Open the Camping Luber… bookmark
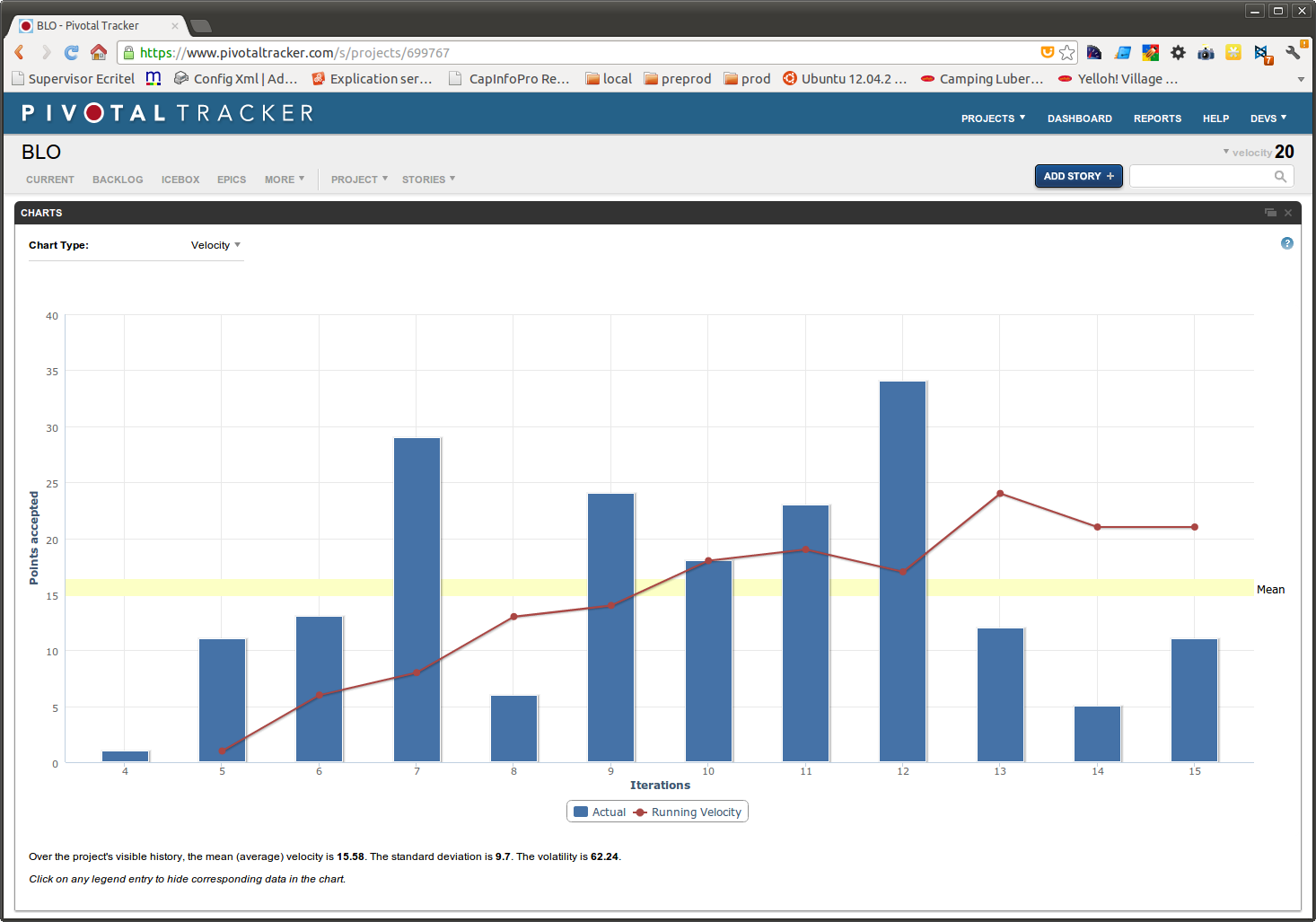This screenshot has width=1316, height=922. [982, 79]
